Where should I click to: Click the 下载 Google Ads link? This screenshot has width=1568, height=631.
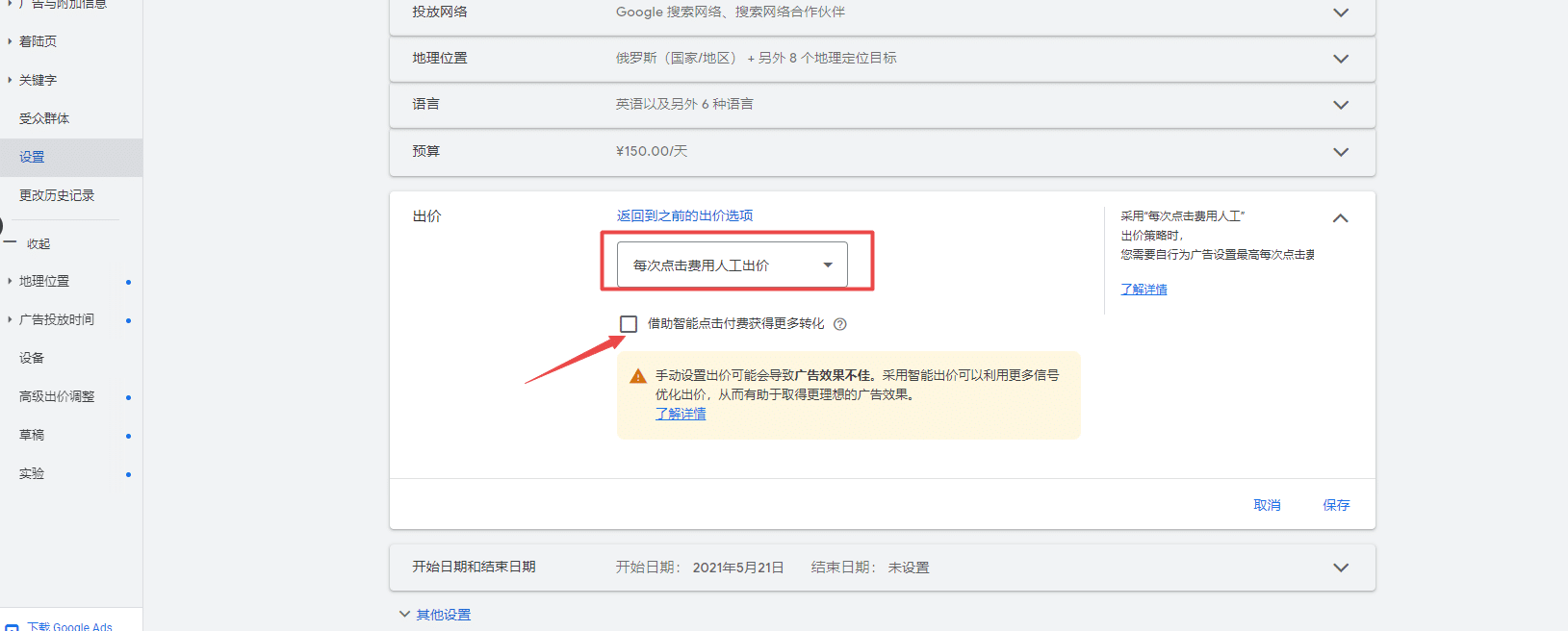pos(70,626)
